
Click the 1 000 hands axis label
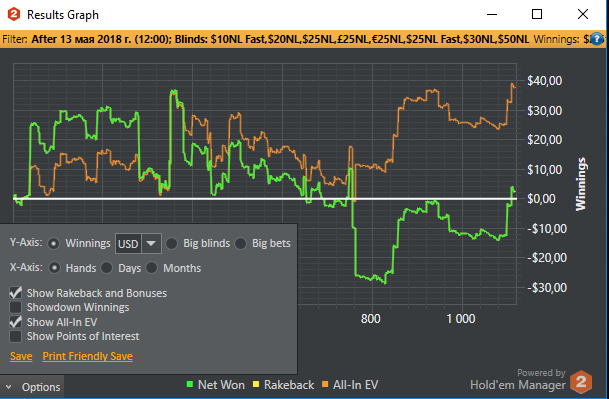461,319
